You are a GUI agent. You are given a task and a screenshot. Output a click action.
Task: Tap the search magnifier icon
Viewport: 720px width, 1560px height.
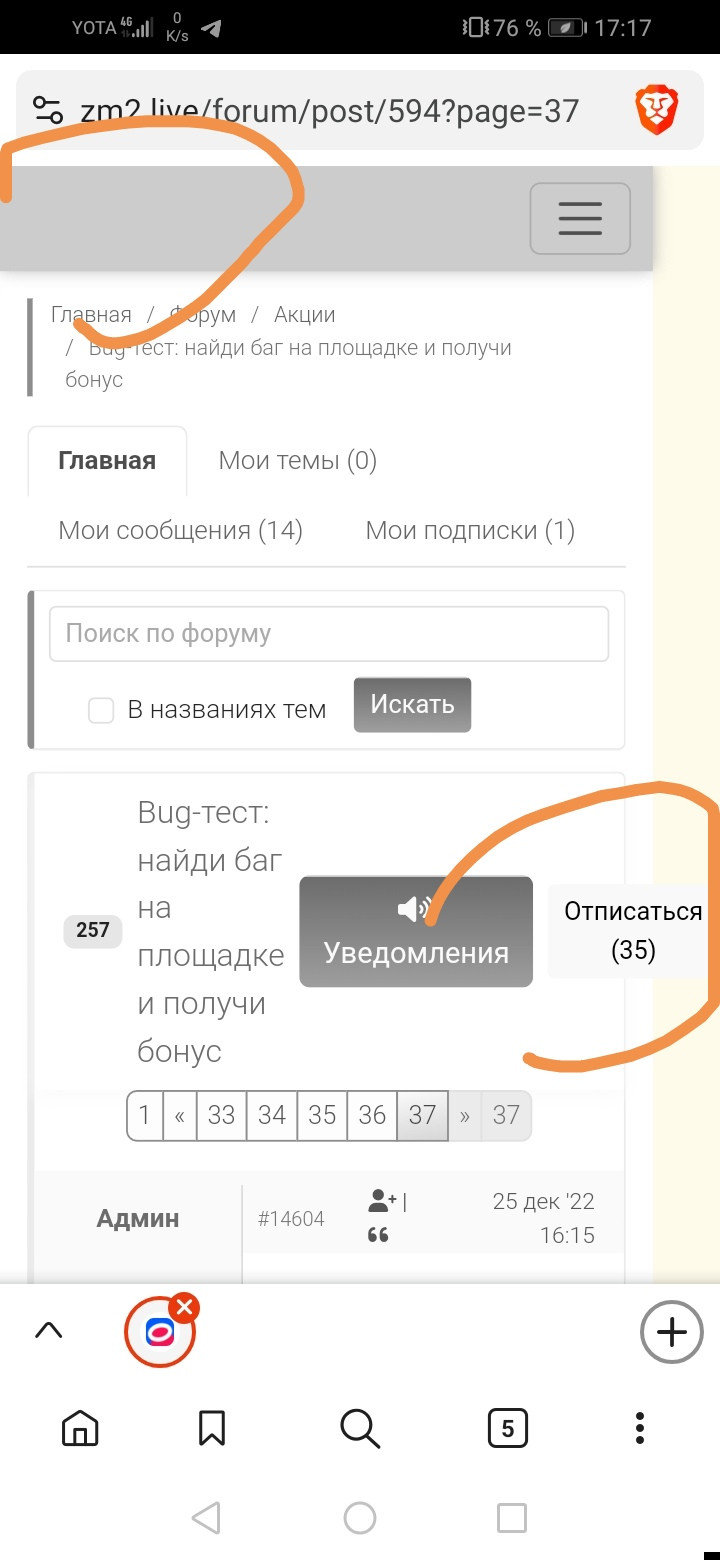coord(360,1429)
